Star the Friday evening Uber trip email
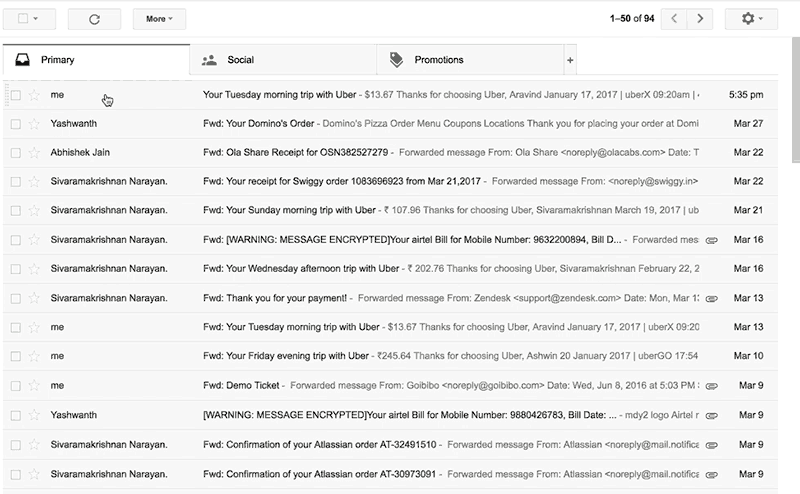800x494 pixels. click(34, 356)
